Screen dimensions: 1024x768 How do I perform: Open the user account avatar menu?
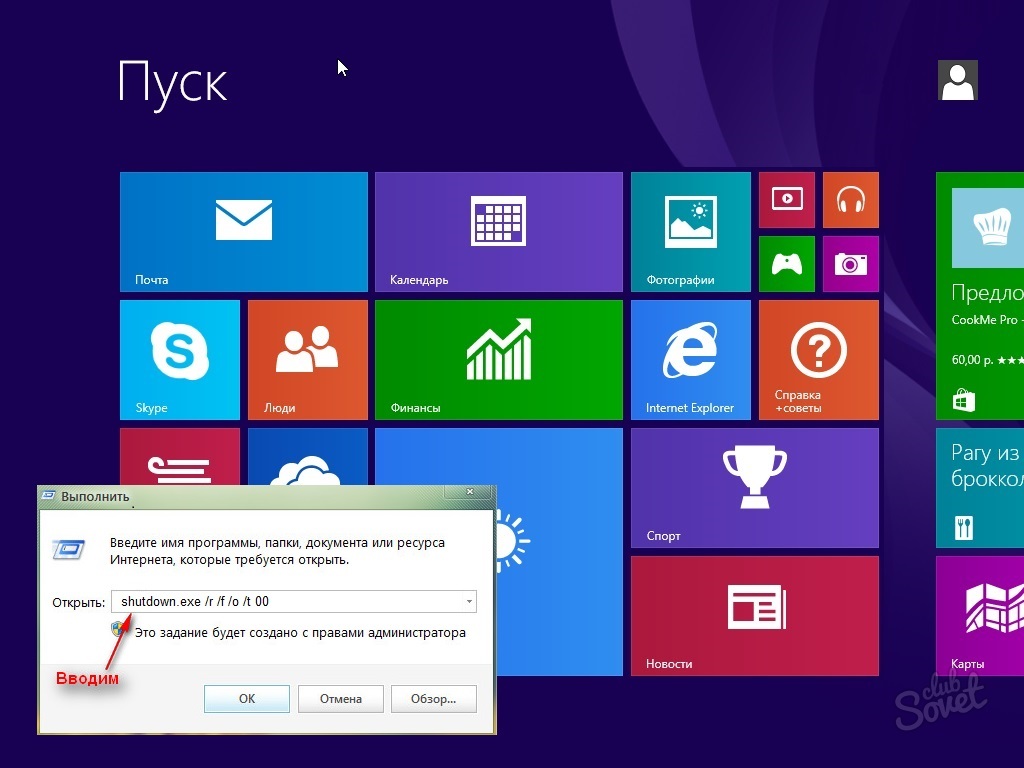coord(957,81)
